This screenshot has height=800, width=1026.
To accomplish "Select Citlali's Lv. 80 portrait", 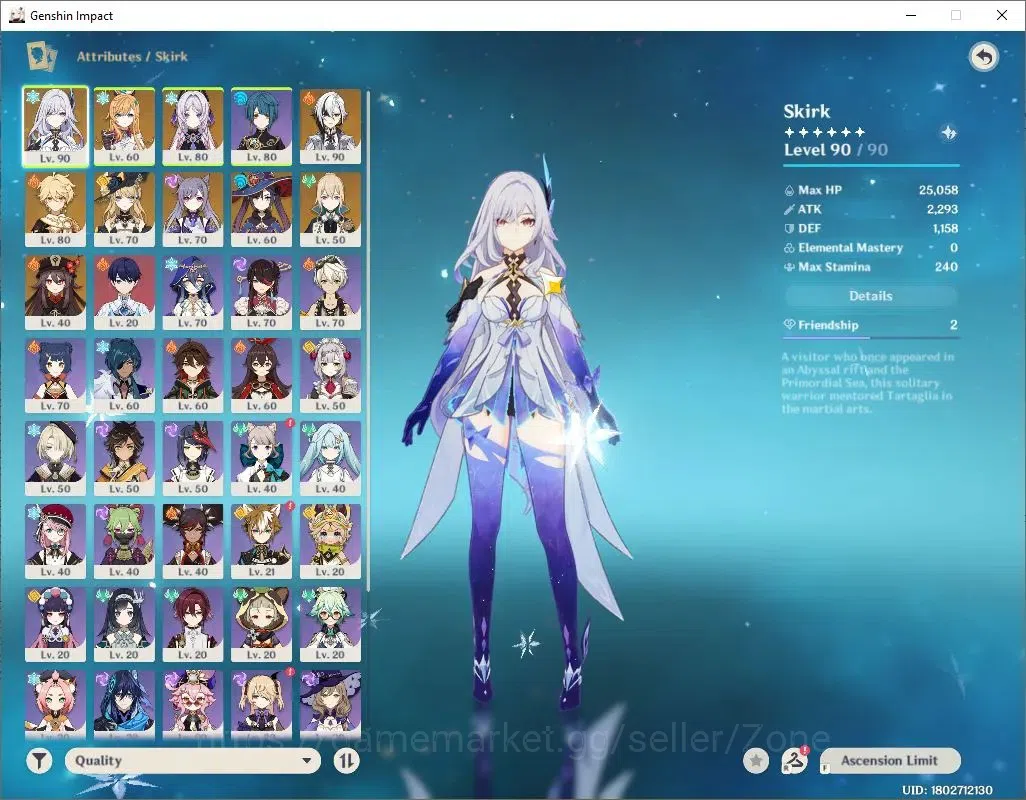I will point(193,127).
